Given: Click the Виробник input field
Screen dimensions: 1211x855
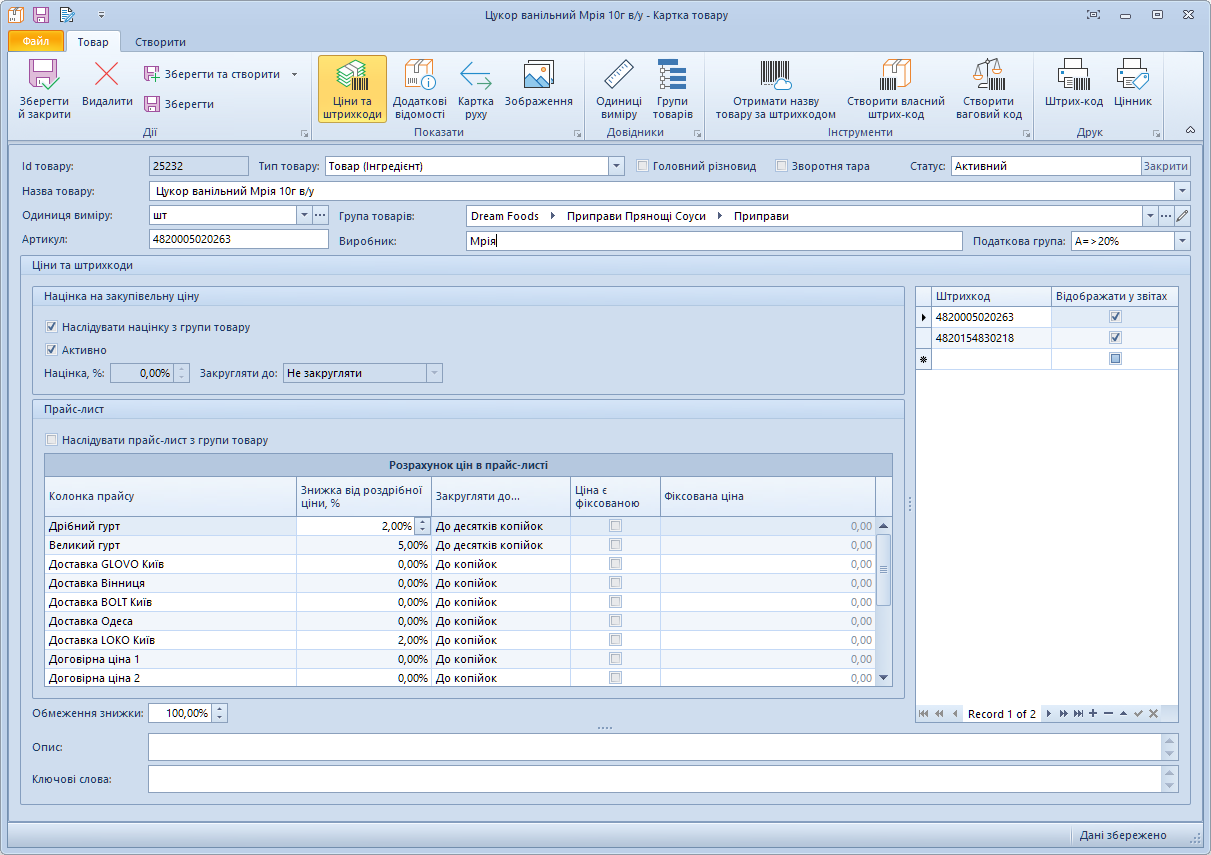Looking at the screenshot, I should 714,241.
